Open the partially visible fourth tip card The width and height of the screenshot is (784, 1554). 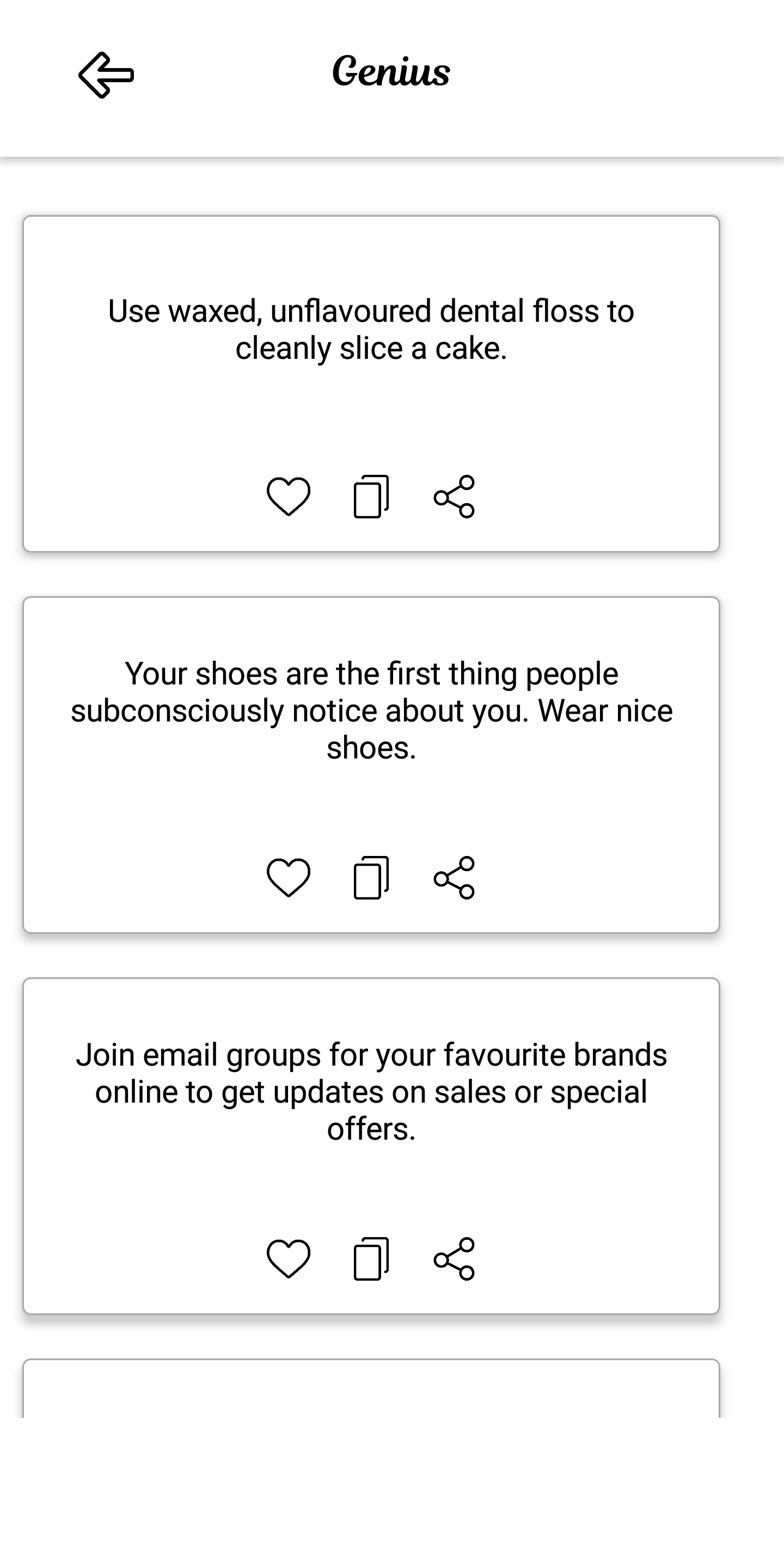point(371,1390)
